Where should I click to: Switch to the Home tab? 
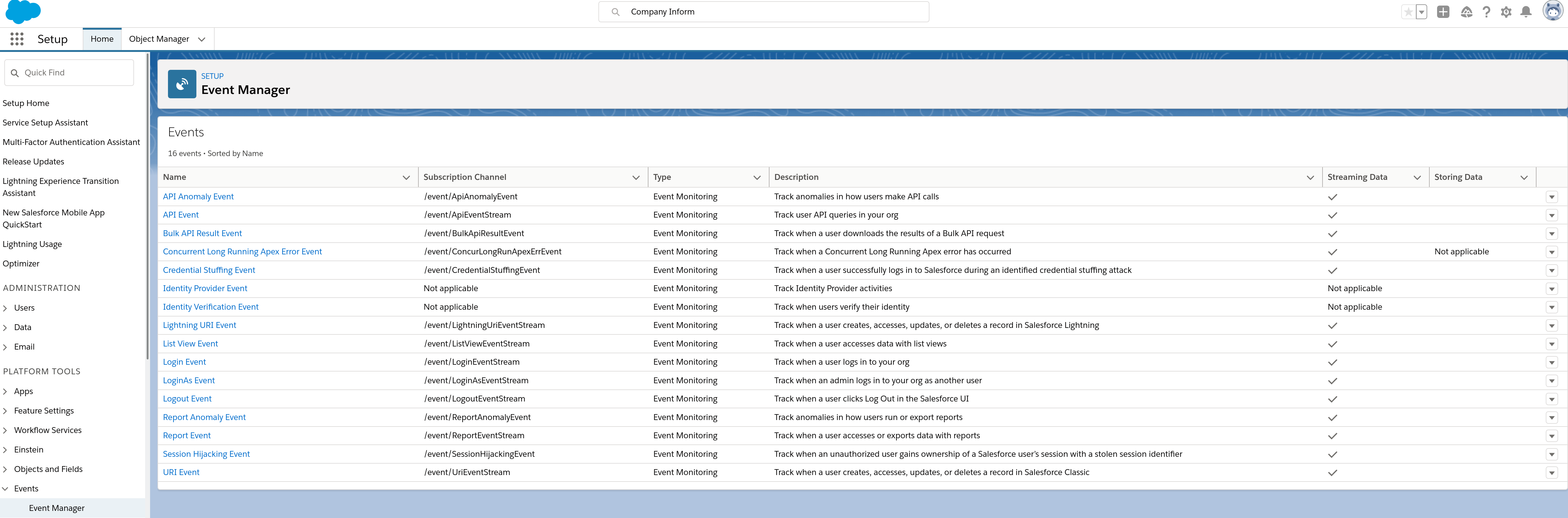102,39
